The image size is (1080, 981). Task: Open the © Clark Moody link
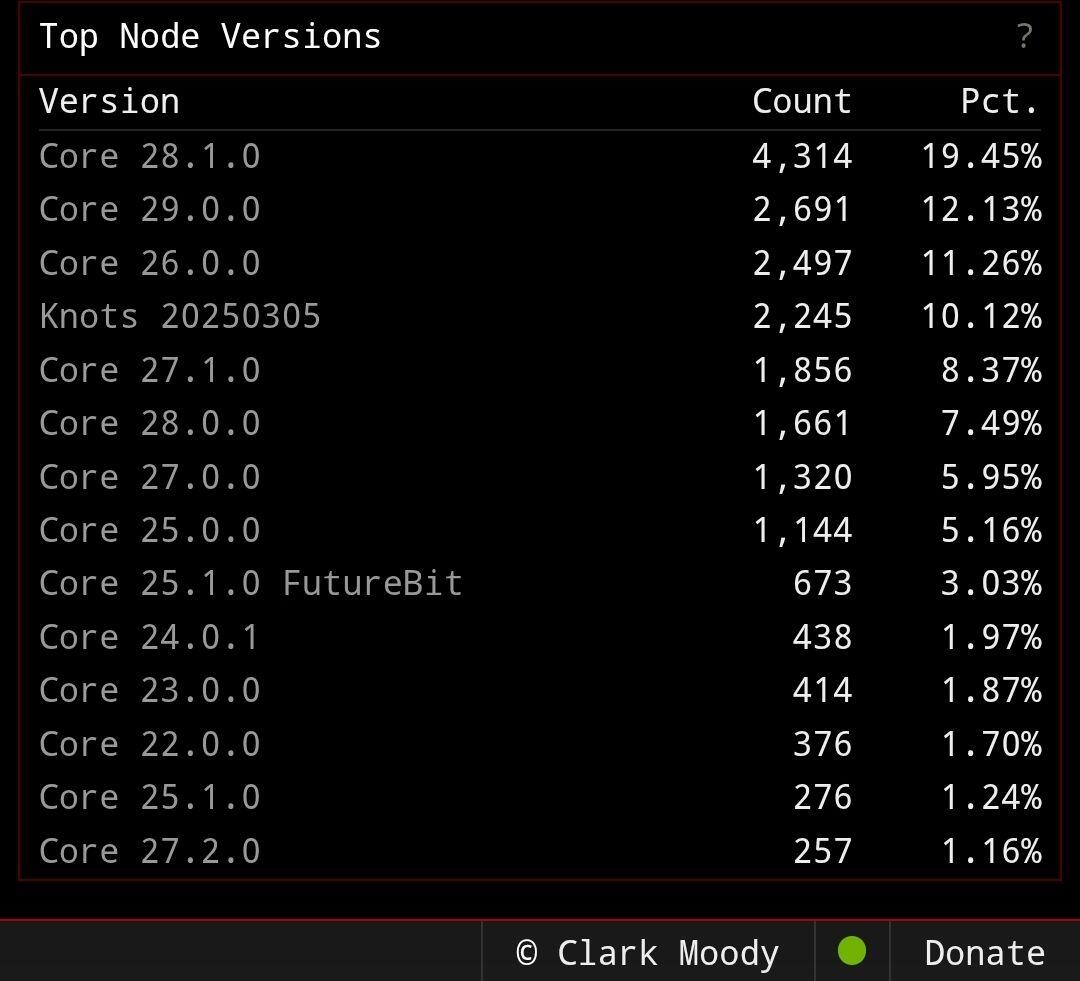point(647,953)
